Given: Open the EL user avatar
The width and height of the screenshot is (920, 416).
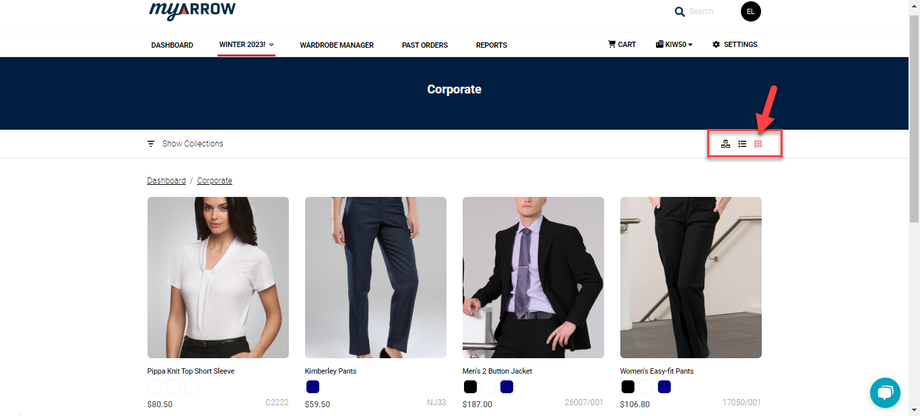Looking at the screenshot, I should 750,11.
